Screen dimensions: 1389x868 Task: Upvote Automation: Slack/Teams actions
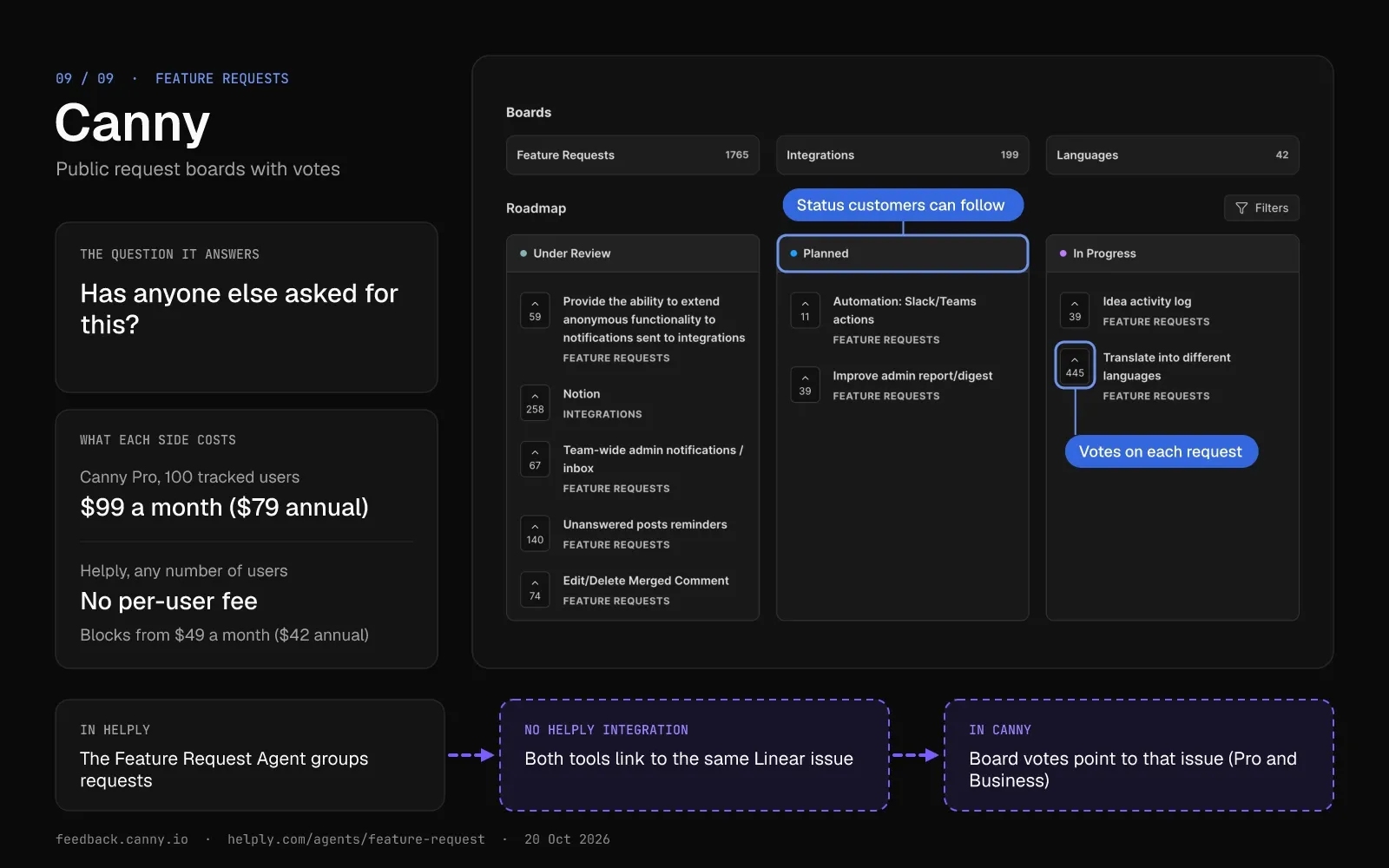click(805, 310)
